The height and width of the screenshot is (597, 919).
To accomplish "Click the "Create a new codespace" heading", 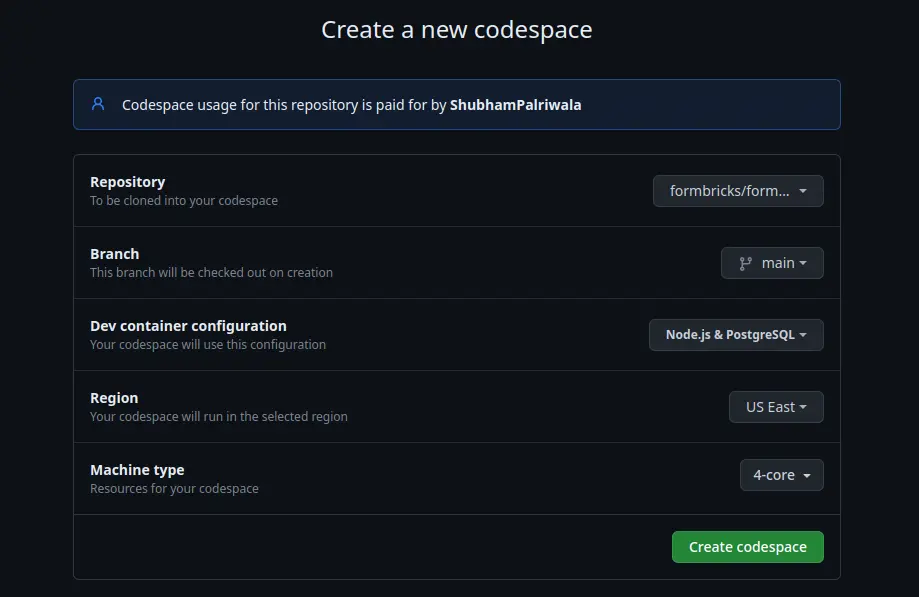I will pyautogui.click(x=457, y=30).
